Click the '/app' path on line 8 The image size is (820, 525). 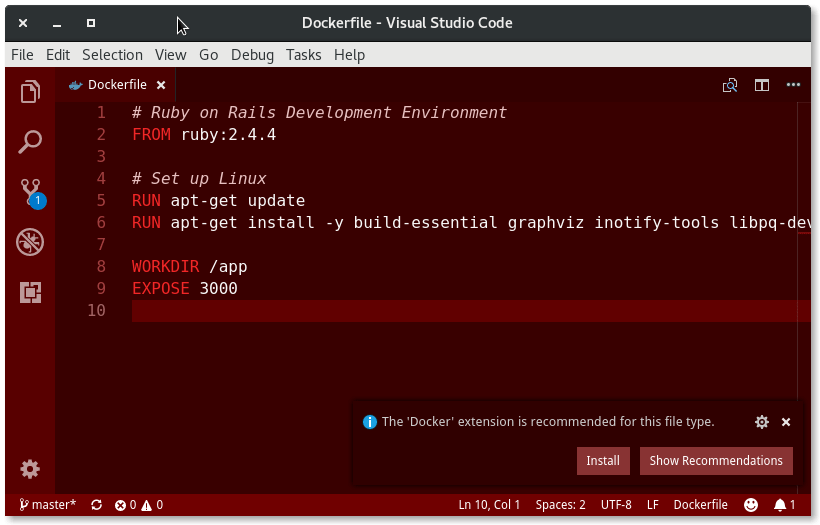click(x=229, y=267)
